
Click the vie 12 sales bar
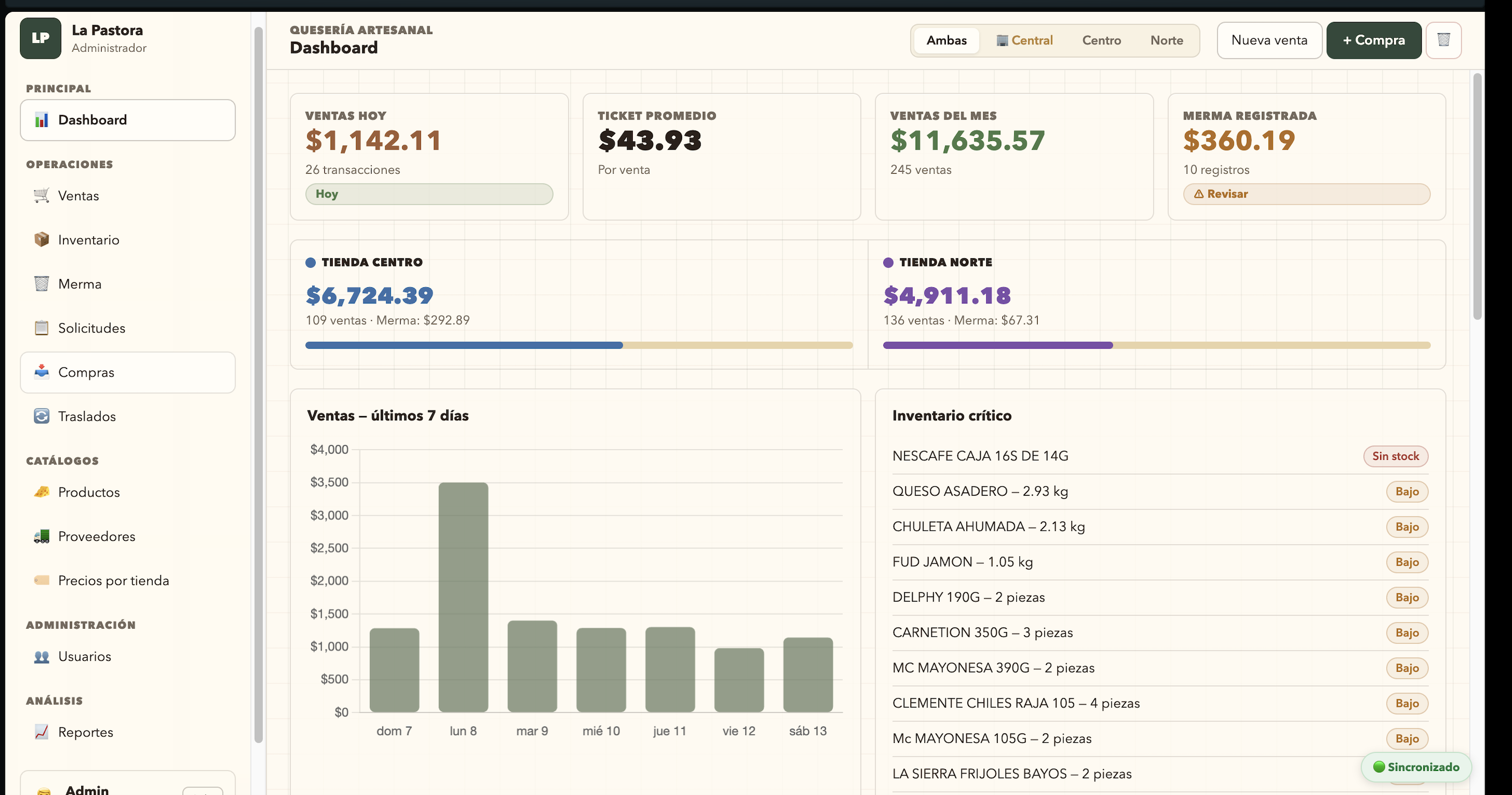(739, 680)
